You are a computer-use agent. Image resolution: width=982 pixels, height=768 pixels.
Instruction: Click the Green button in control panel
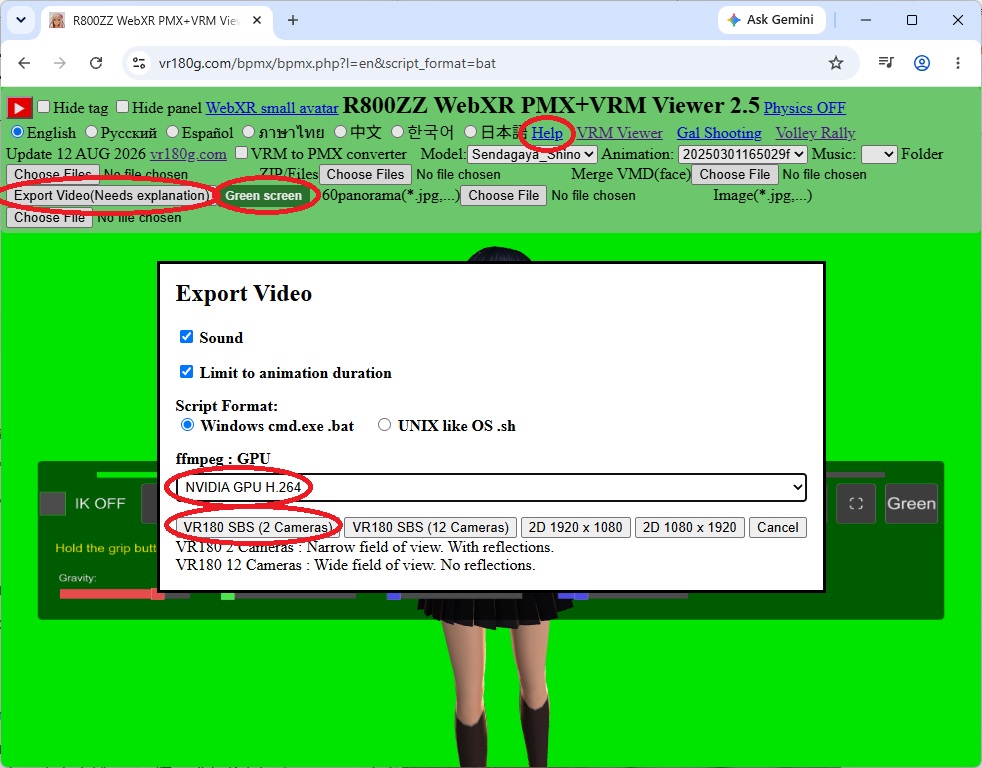[x=911, y=503]
